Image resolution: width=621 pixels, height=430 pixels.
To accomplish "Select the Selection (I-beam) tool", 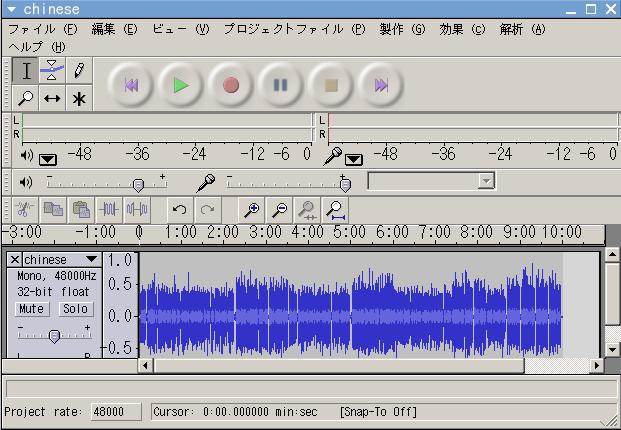I will [x=26, y=71].
